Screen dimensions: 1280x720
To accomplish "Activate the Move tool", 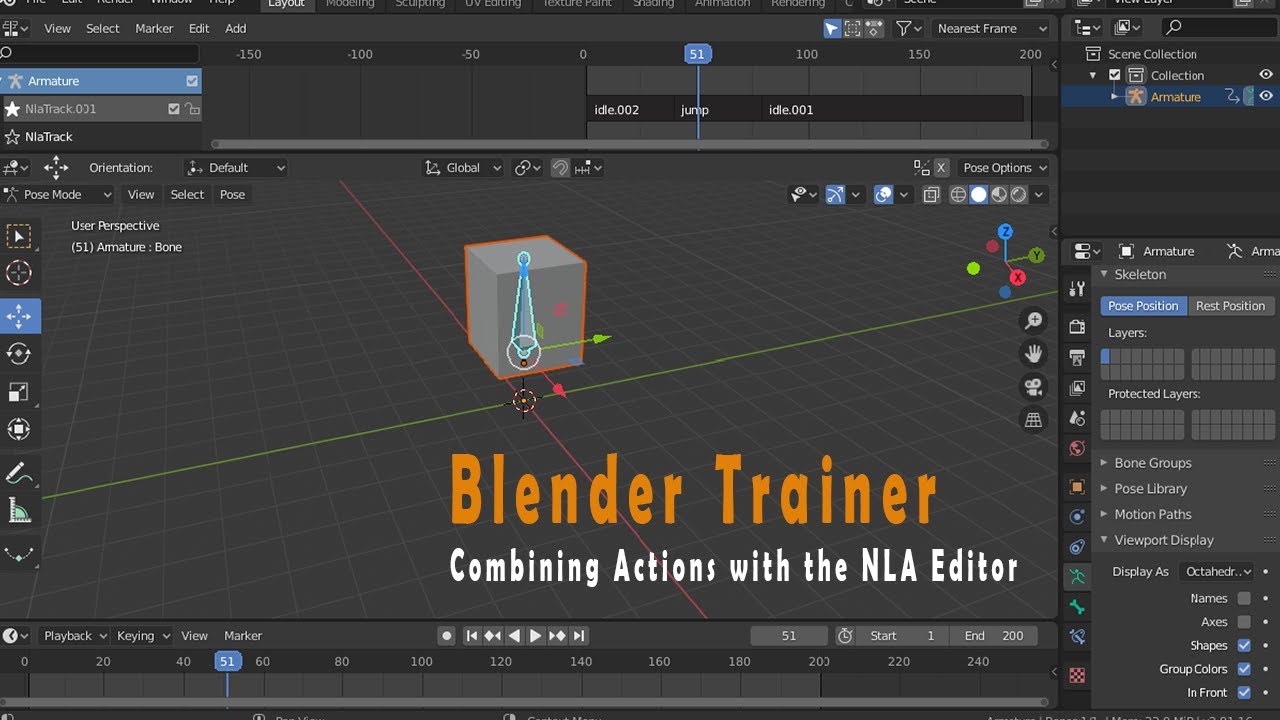I will point(19,316).
